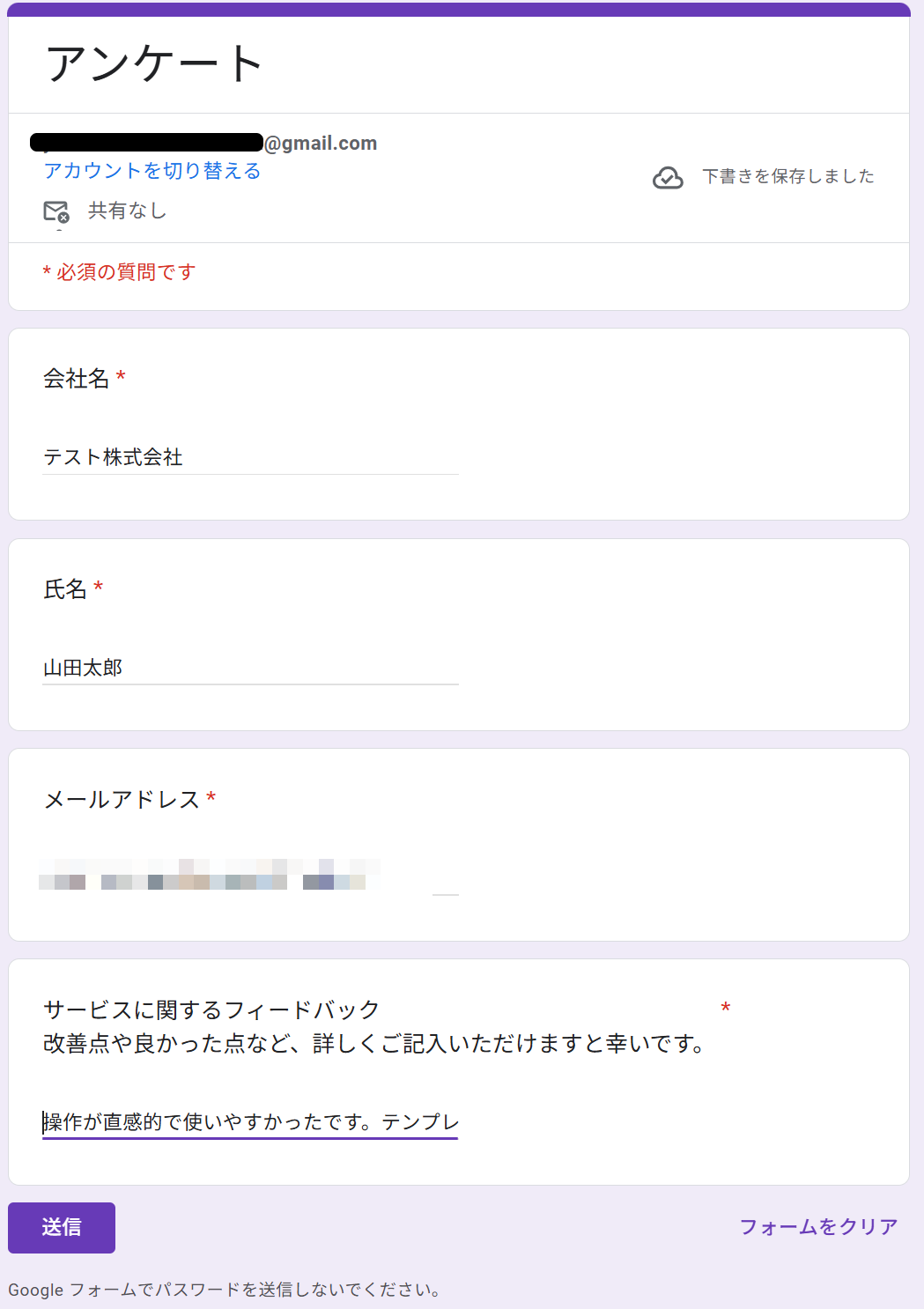Click the フォームをクリア link

(x=817, y=1225)
